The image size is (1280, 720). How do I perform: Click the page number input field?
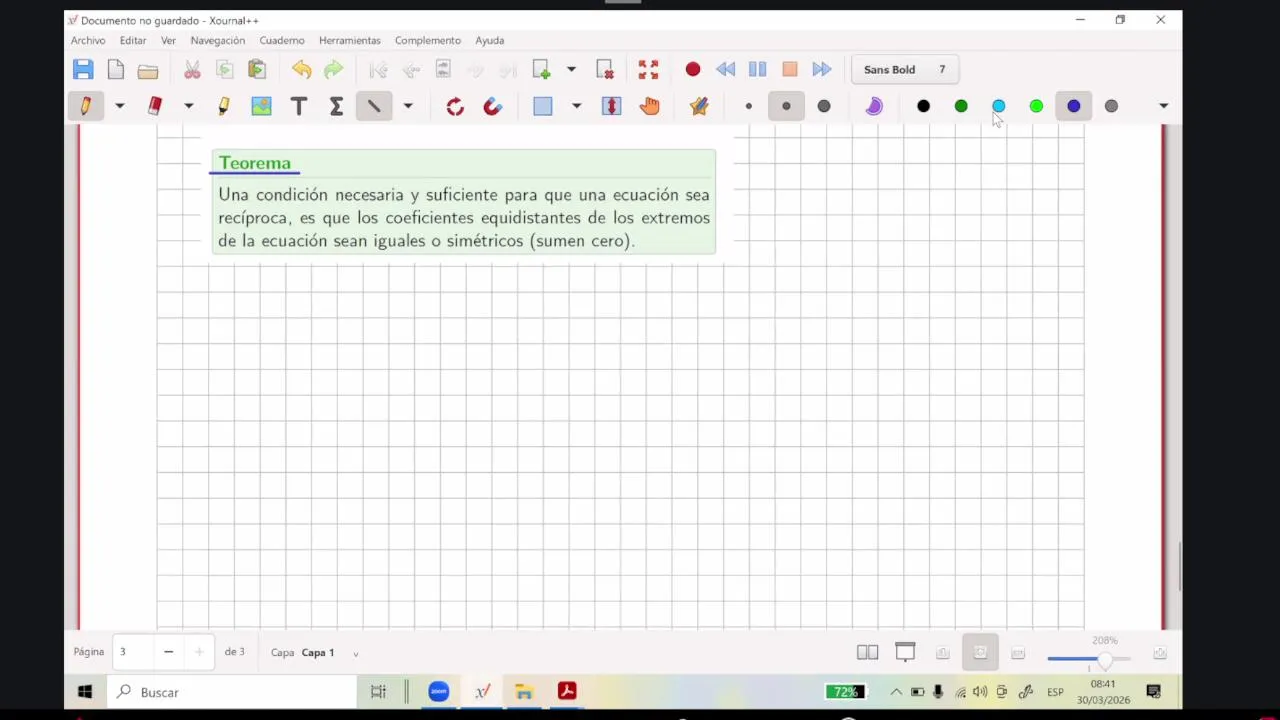pyautogui.click(x=133, y=652)
